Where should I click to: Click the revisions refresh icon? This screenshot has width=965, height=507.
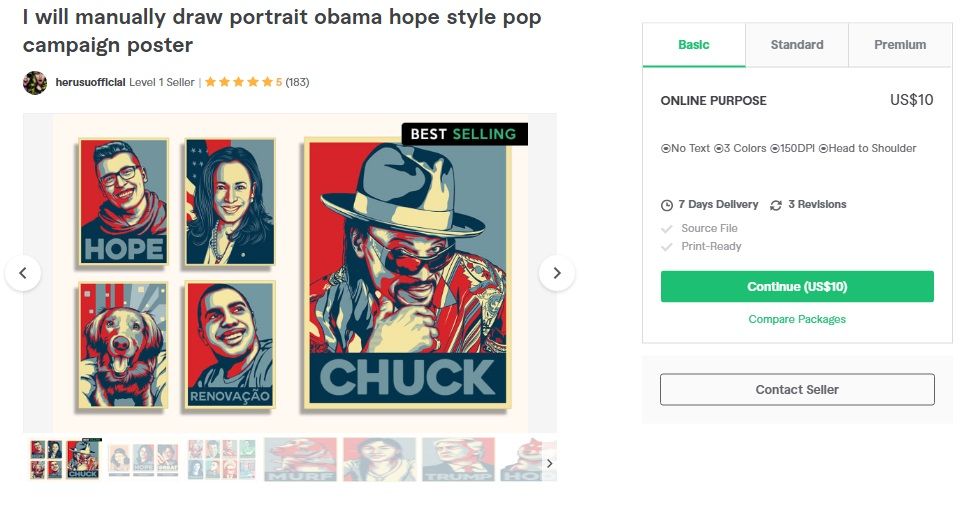(x=776, y=205)
